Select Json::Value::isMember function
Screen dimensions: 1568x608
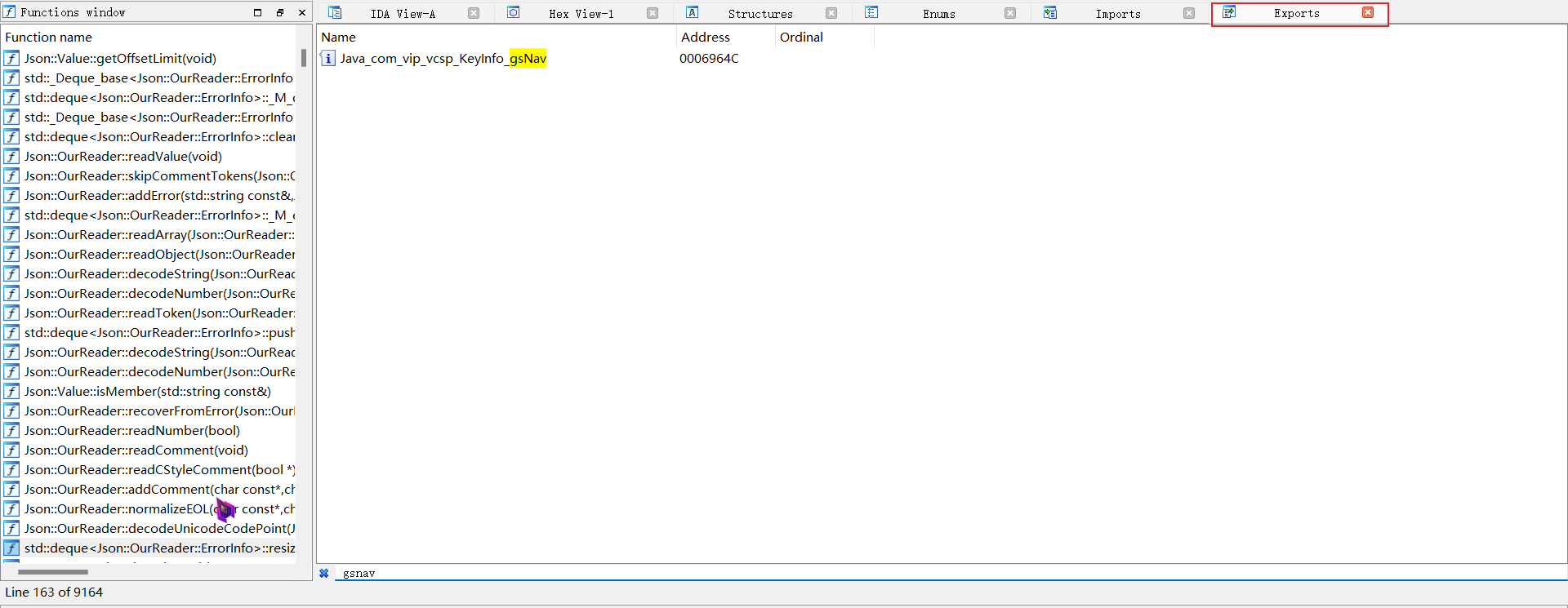(149, 392)
